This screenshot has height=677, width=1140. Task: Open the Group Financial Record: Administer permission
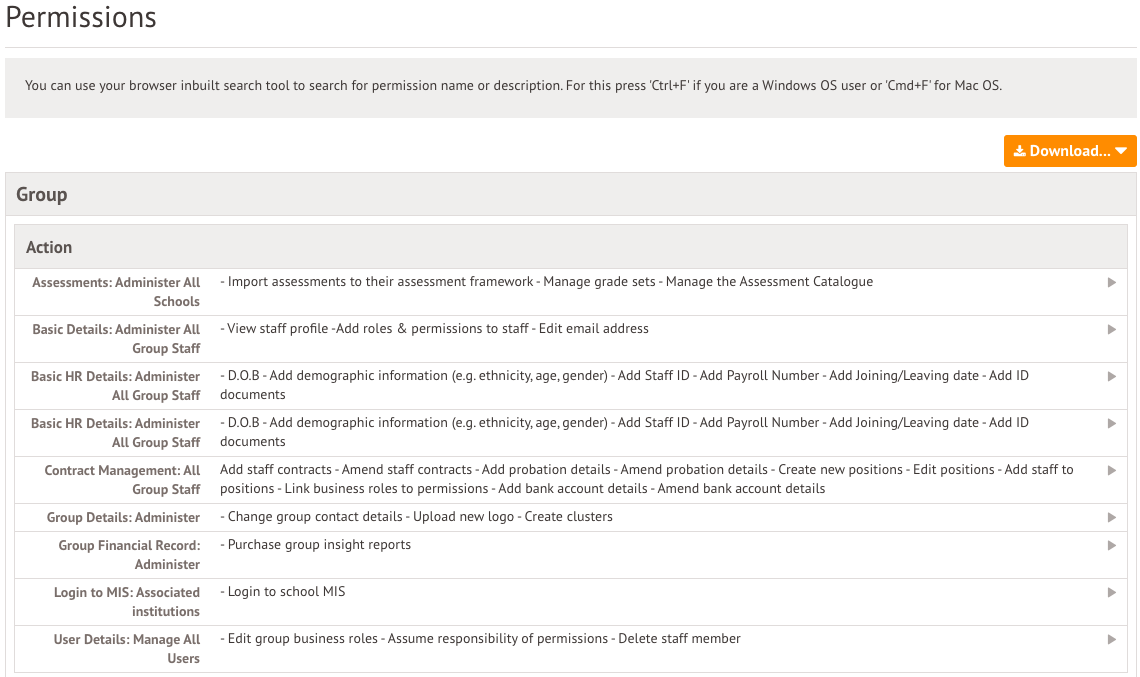pyautogui.click(x=129, y=555)
